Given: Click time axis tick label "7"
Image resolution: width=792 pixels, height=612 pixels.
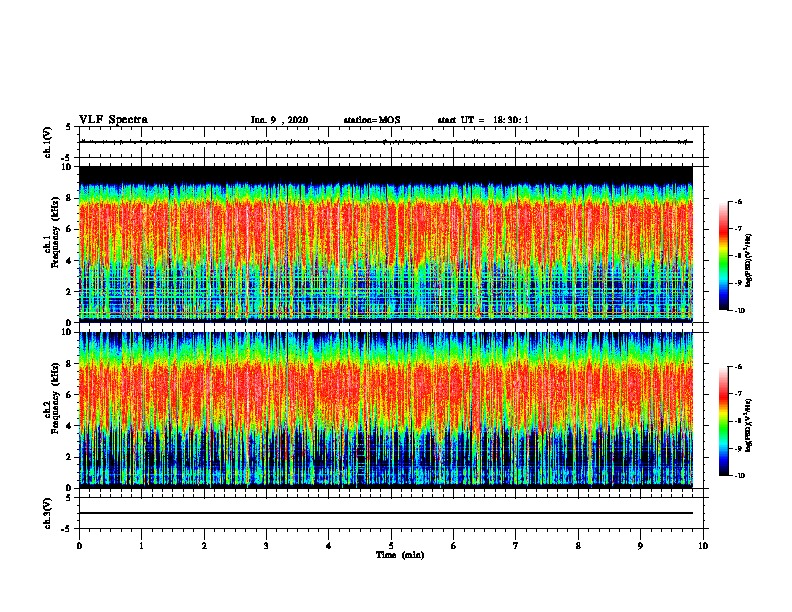Looking at the screenshot, I should 516,546.
